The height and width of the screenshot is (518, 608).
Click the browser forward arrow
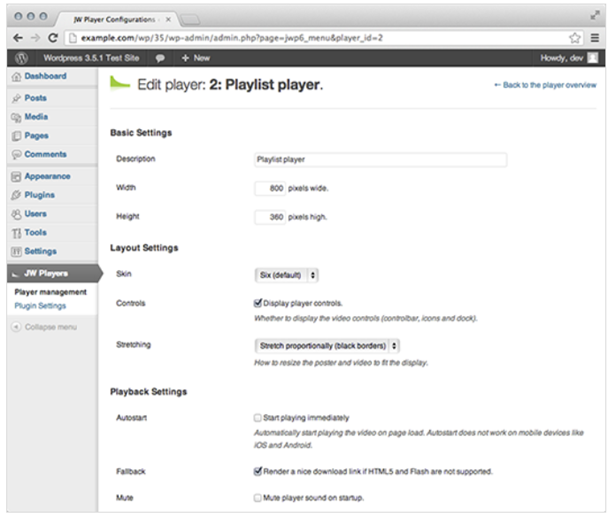(x=35, y=38)
